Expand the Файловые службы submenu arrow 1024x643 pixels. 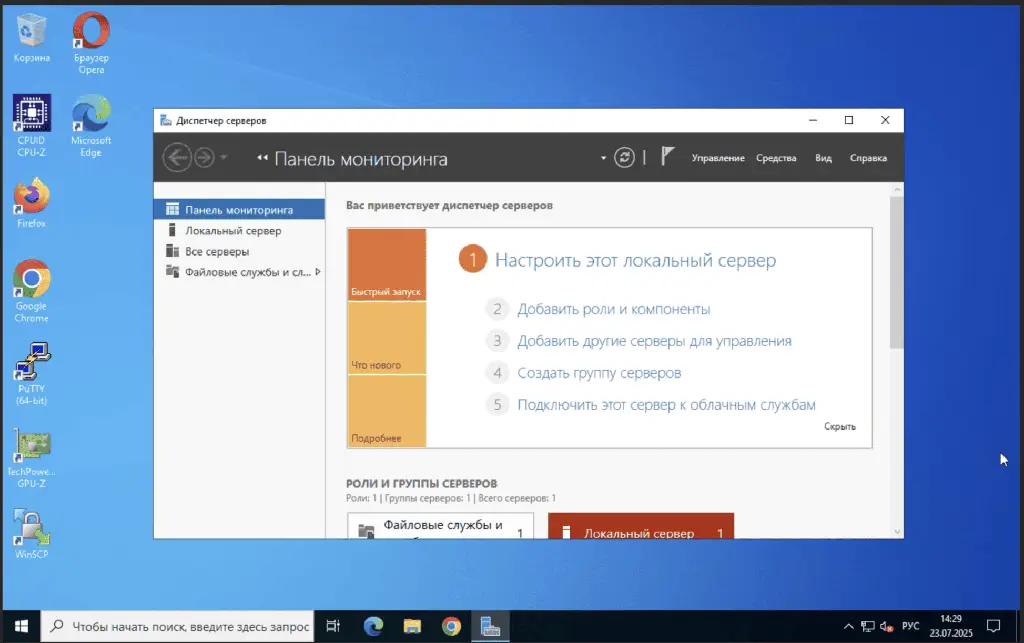(x=318, y=271)
